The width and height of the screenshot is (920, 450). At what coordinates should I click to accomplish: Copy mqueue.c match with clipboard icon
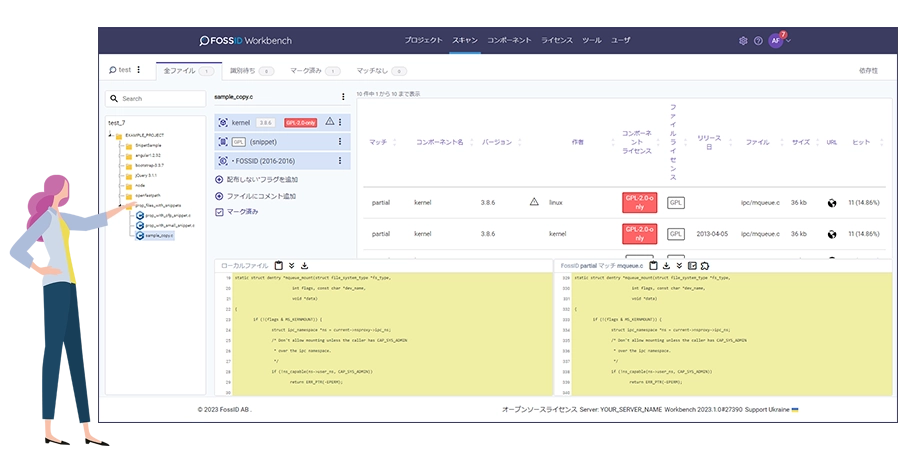tap(653, 265)
